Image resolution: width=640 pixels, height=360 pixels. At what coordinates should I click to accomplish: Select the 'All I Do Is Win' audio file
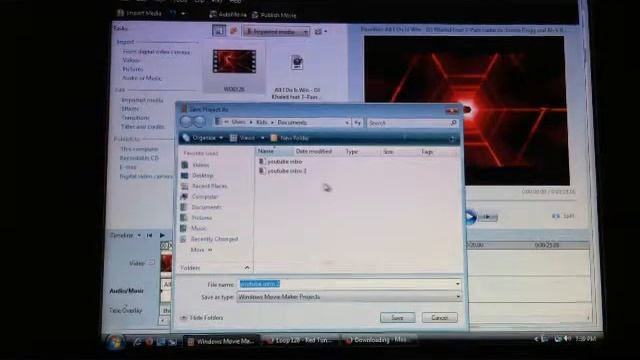297,76
